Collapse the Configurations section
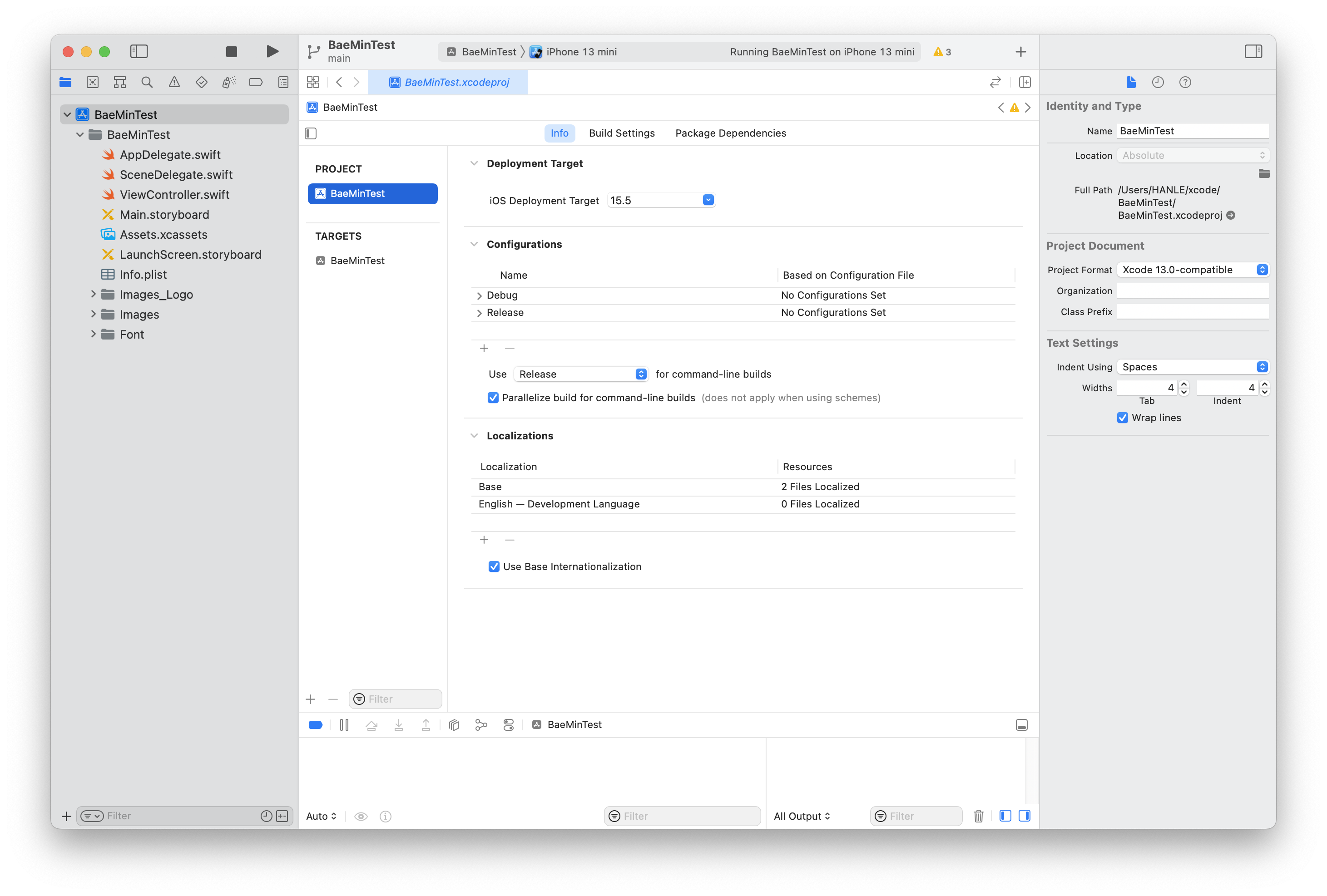The image size is (1327, 896). click(x=474, y=244)
